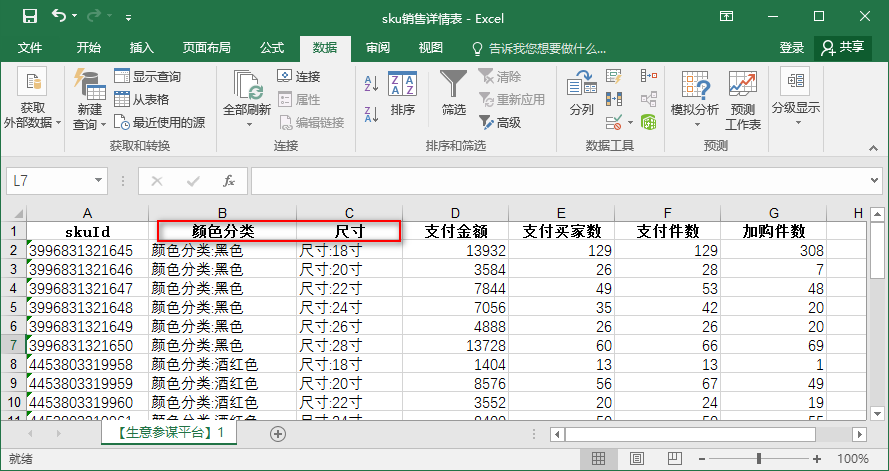
Task: Click the horizontal scrollbar right arrow
Action: [x=860, y=435]
